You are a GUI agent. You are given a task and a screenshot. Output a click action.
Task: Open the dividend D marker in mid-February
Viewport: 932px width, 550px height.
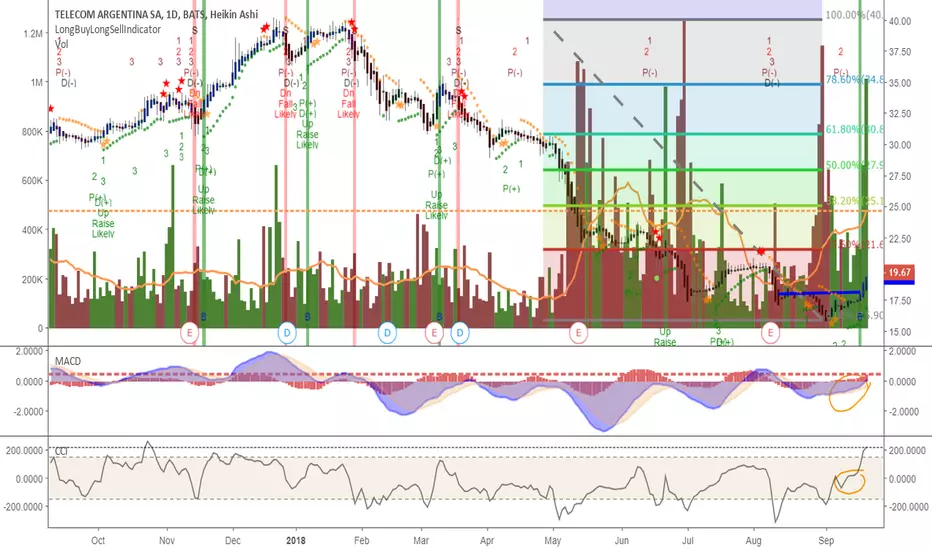388,332
